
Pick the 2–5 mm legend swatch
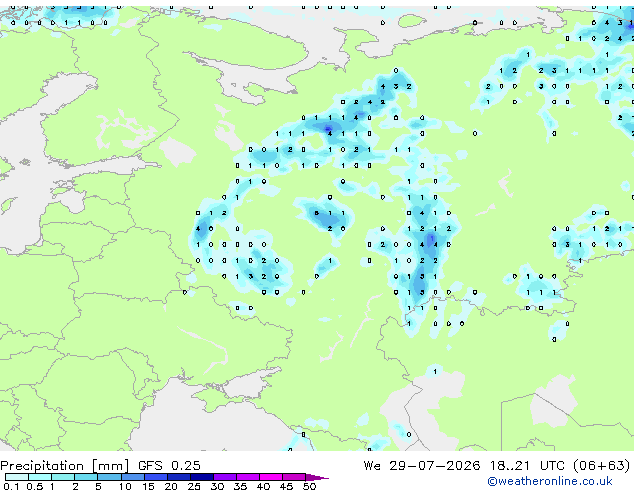[x=86, y=477]
